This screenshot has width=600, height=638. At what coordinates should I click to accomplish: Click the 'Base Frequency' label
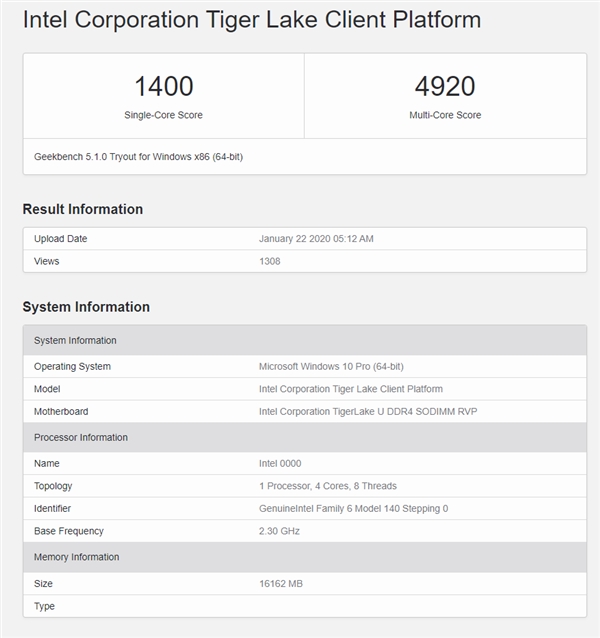[x=69, y=531]
